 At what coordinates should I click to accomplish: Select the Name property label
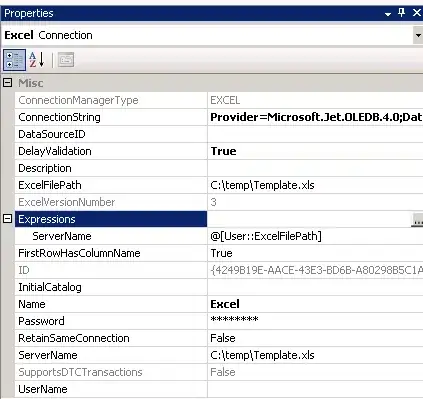(x=32, y=304)
